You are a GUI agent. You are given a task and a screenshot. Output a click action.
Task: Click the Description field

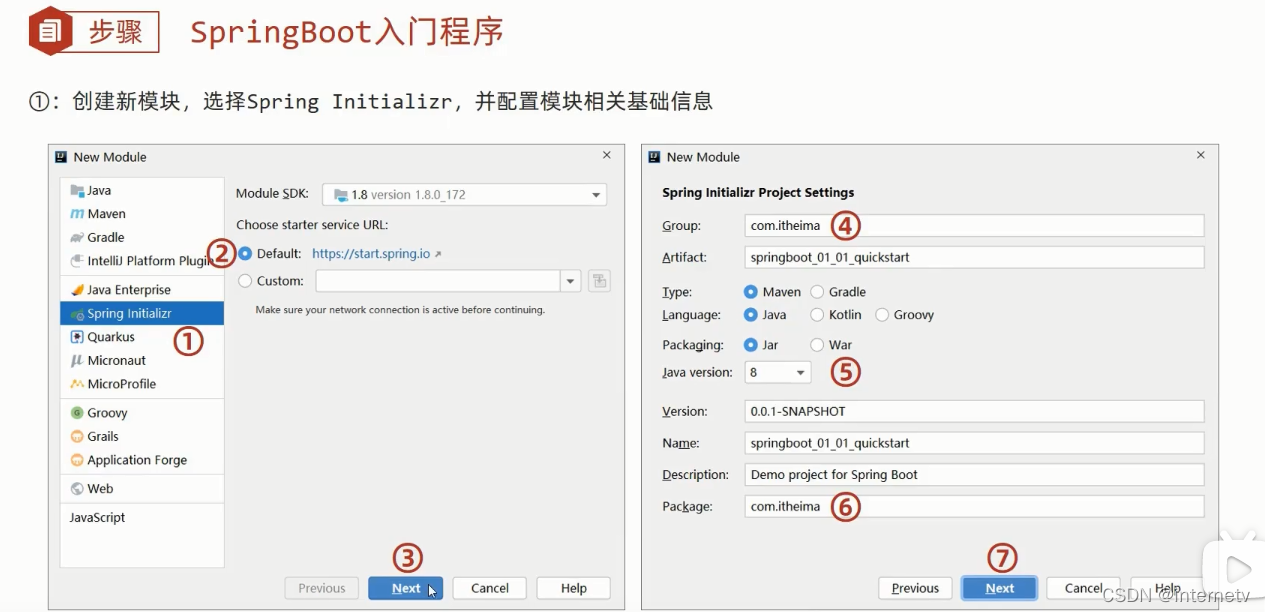click(x=974, y=475)
